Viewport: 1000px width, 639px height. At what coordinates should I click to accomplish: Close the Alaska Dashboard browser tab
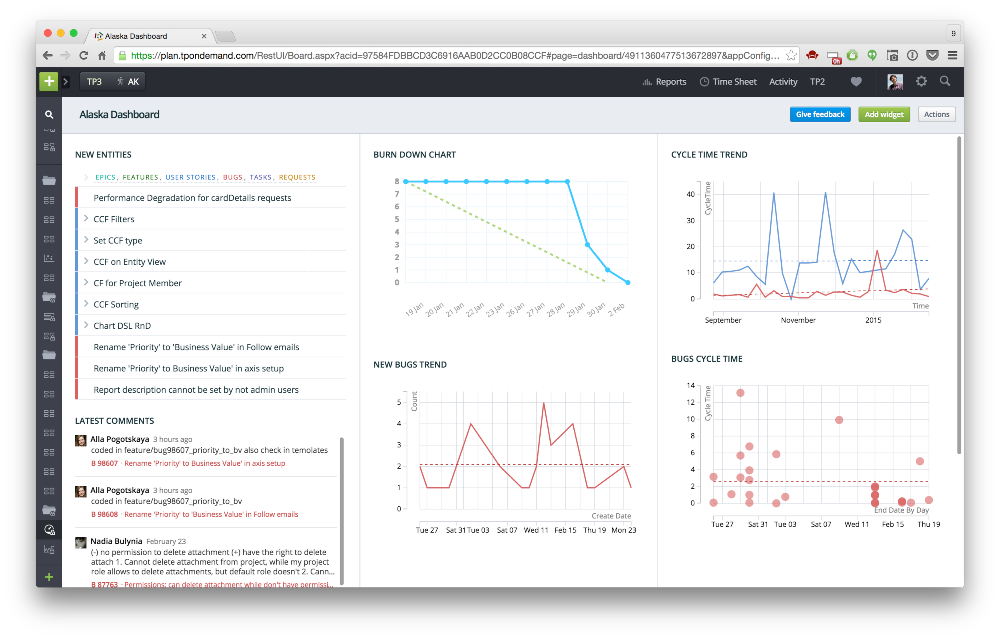click(203, 36)
